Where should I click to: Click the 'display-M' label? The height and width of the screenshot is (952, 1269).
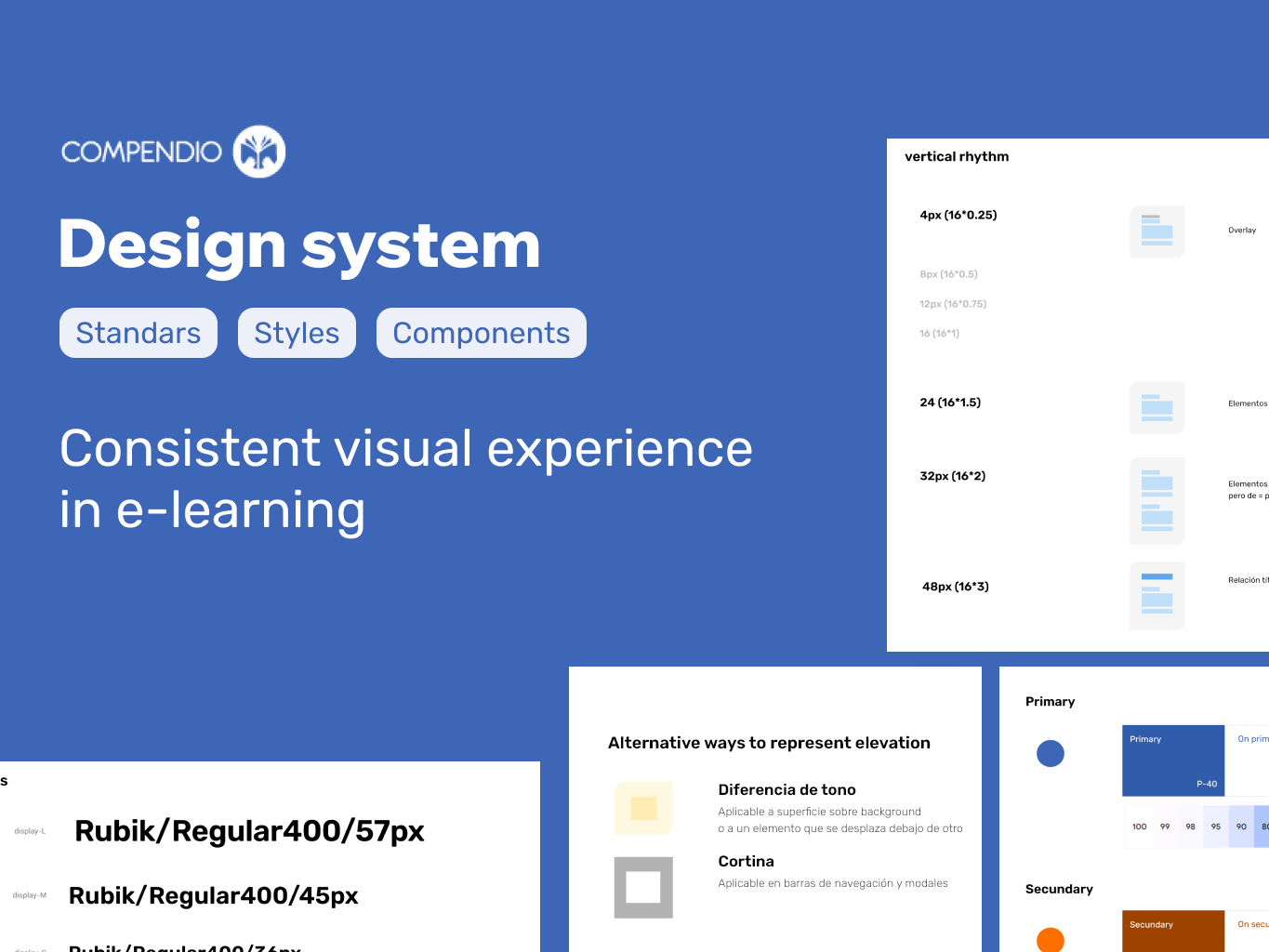coord(30,895)
